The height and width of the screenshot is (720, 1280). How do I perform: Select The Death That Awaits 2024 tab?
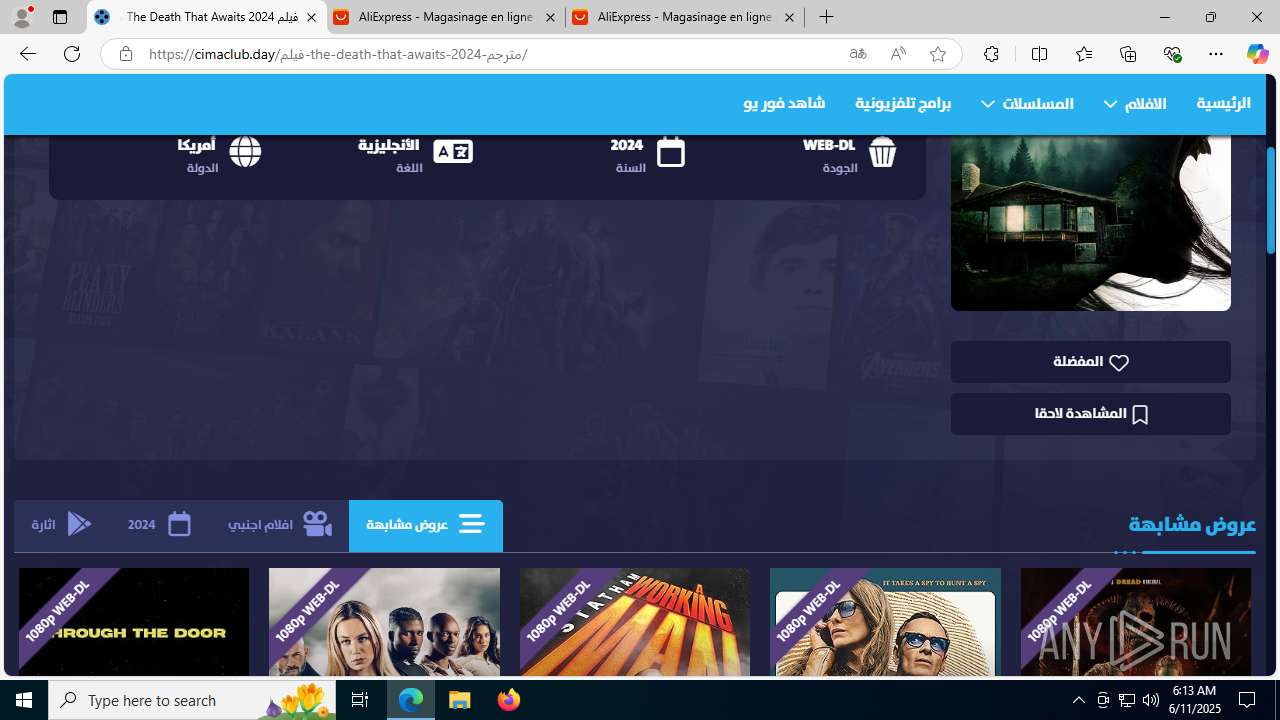[x=207, y=18]
